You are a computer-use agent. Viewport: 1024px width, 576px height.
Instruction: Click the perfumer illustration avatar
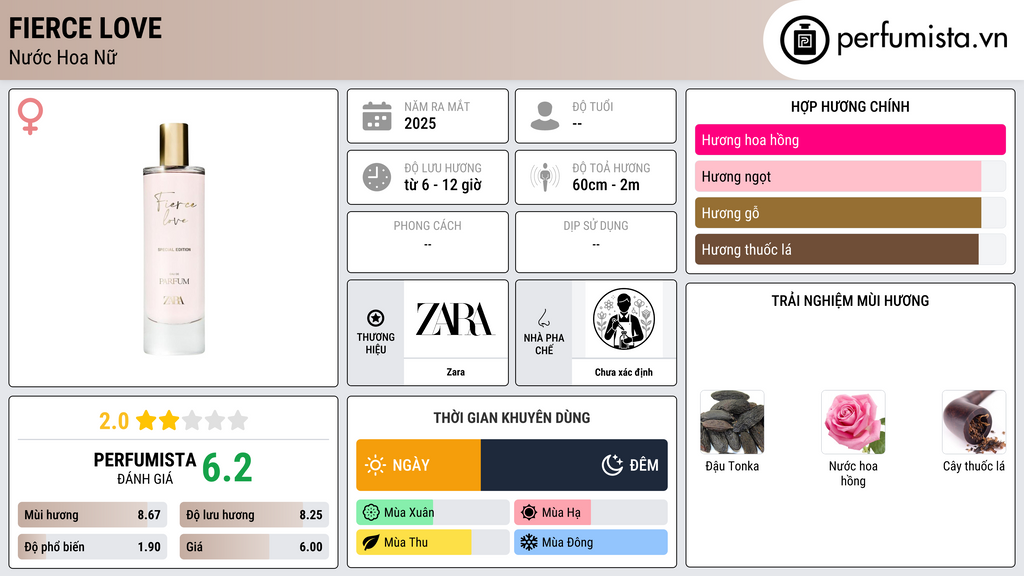624,319
